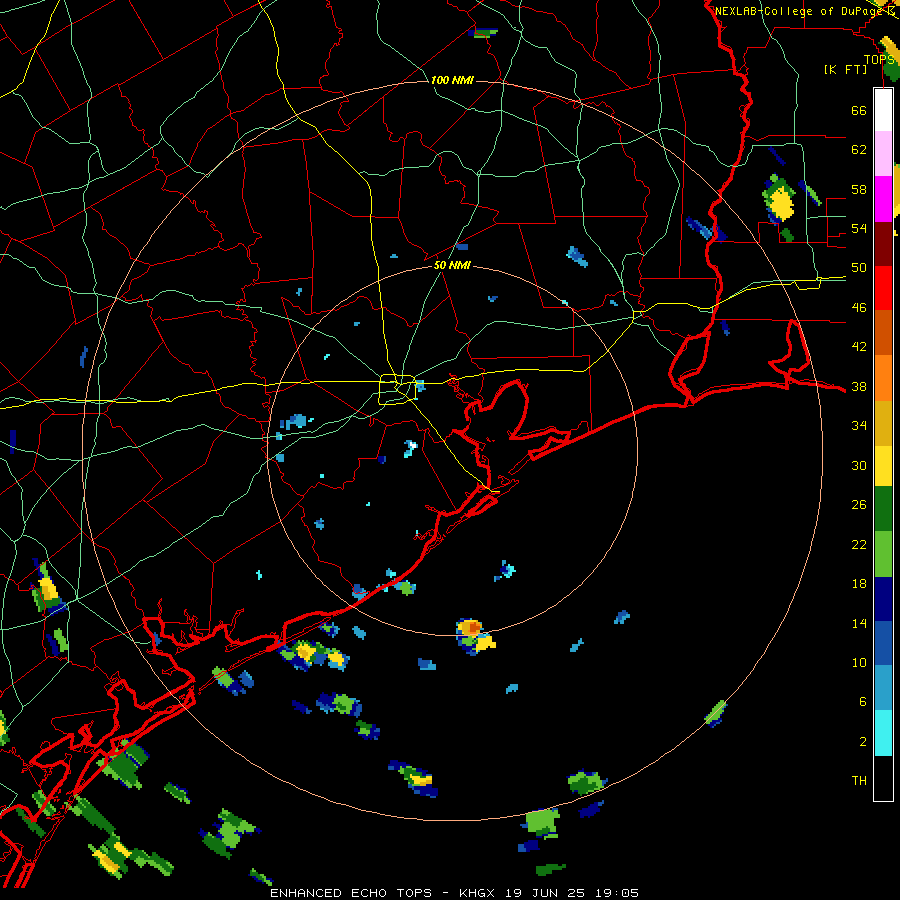The height and width of the screenshot is (900, 900).
Task: Click the legend value "18"
Action: click(859, 584)
